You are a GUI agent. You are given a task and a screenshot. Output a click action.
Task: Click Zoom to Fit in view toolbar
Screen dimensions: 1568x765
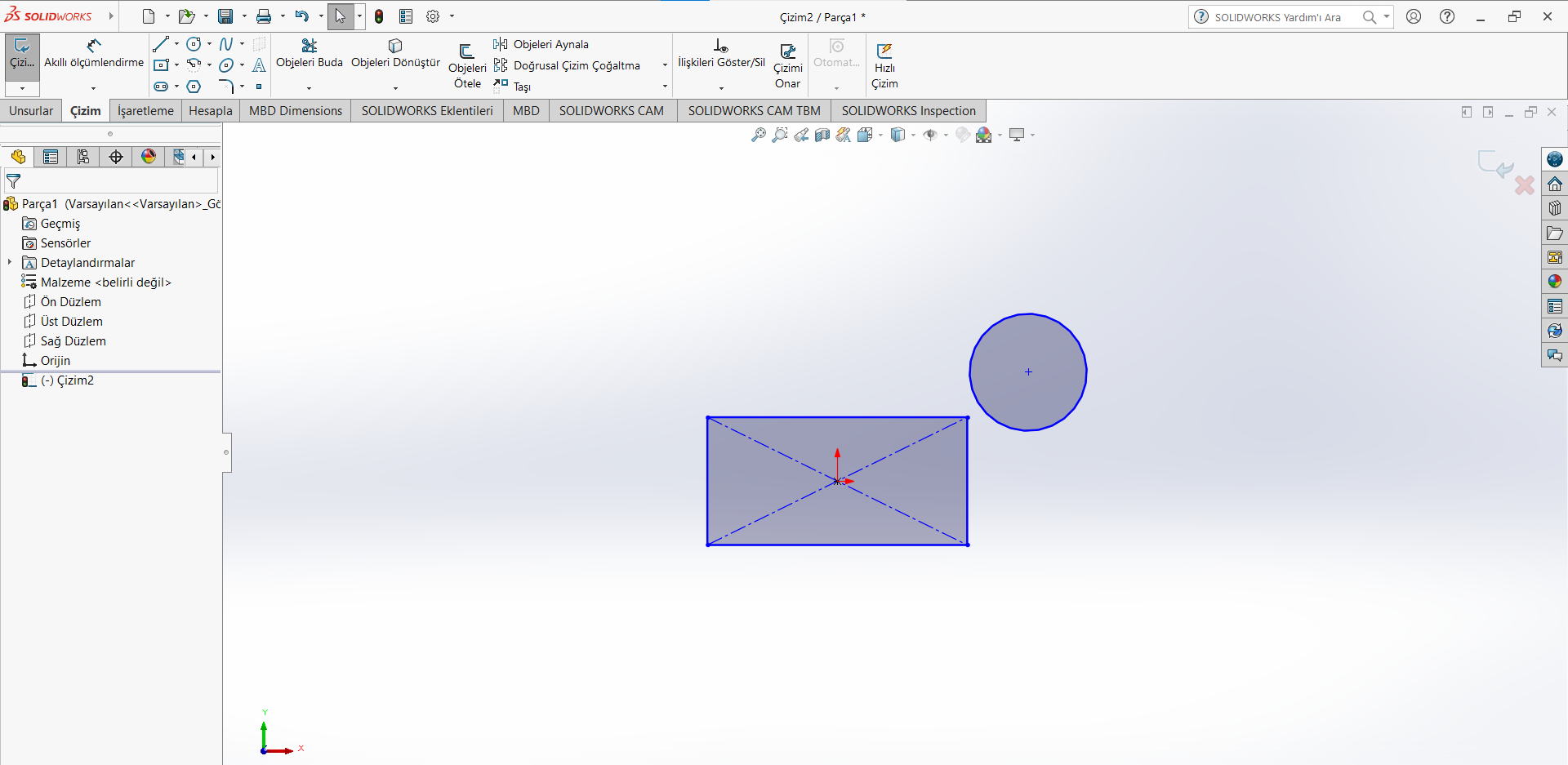tap(759, 135)
